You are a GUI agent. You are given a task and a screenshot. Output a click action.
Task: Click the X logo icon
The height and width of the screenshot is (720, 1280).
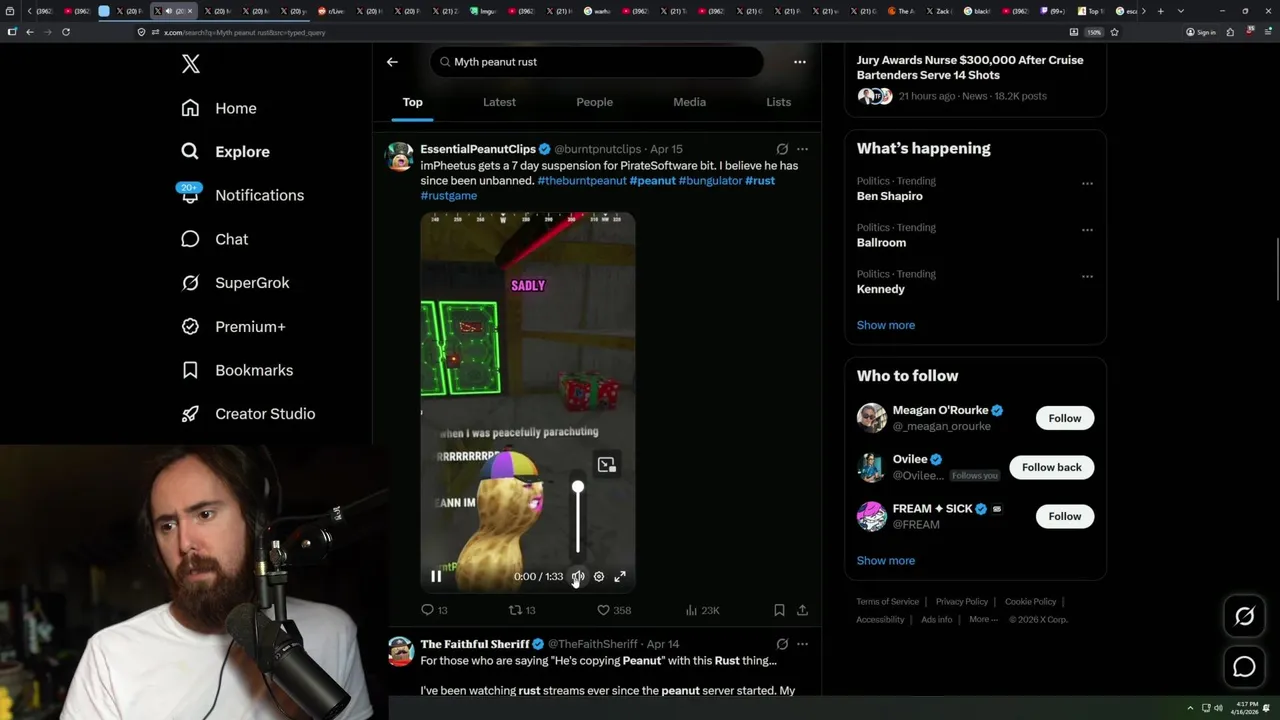(x=190, y=64)
